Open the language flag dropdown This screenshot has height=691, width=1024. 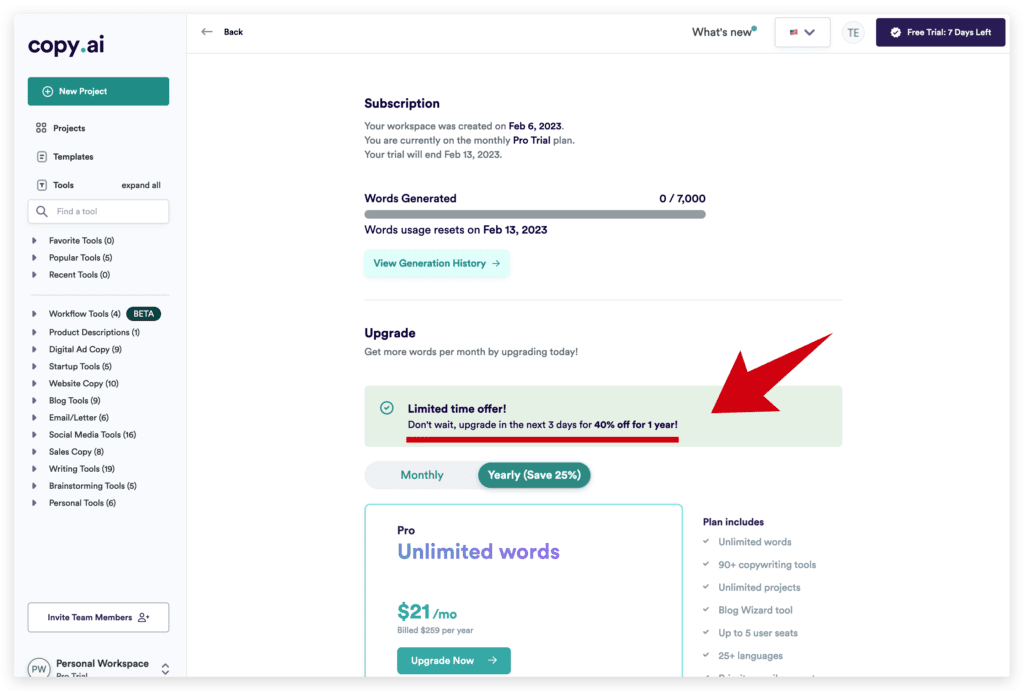802,32
